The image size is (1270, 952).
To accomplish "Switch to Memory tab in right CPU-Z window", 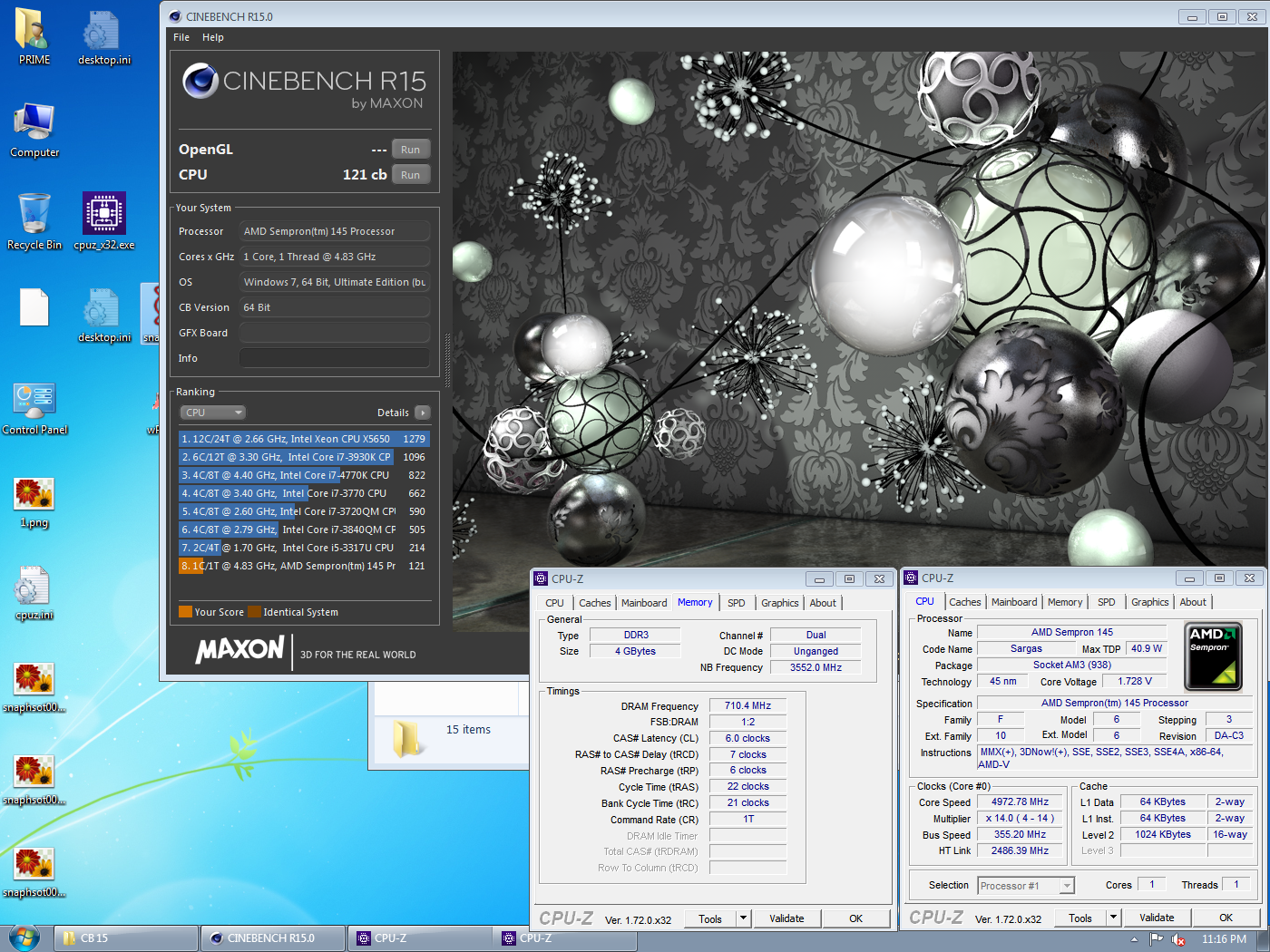I will click(1065, 602).
